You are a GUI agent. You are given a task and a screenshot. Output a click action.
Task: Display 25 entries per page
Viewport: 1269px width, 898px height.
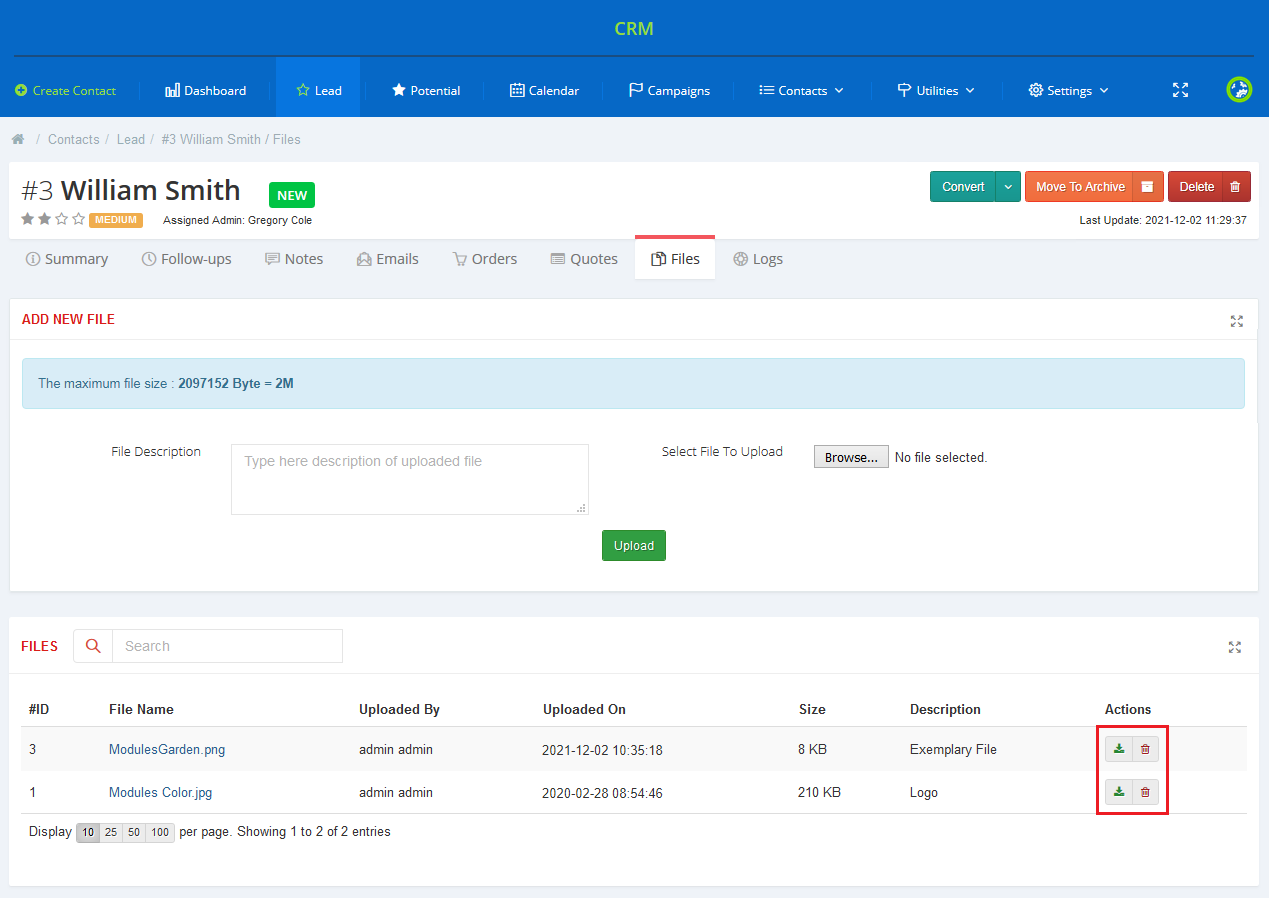pyautogui.click(x=111, y=832)
